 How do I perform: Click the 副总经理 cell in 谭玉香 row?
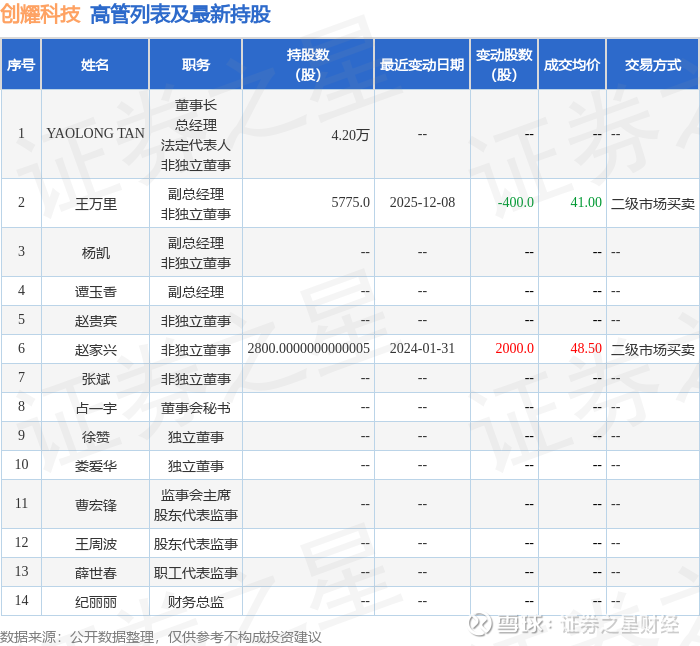196,292
